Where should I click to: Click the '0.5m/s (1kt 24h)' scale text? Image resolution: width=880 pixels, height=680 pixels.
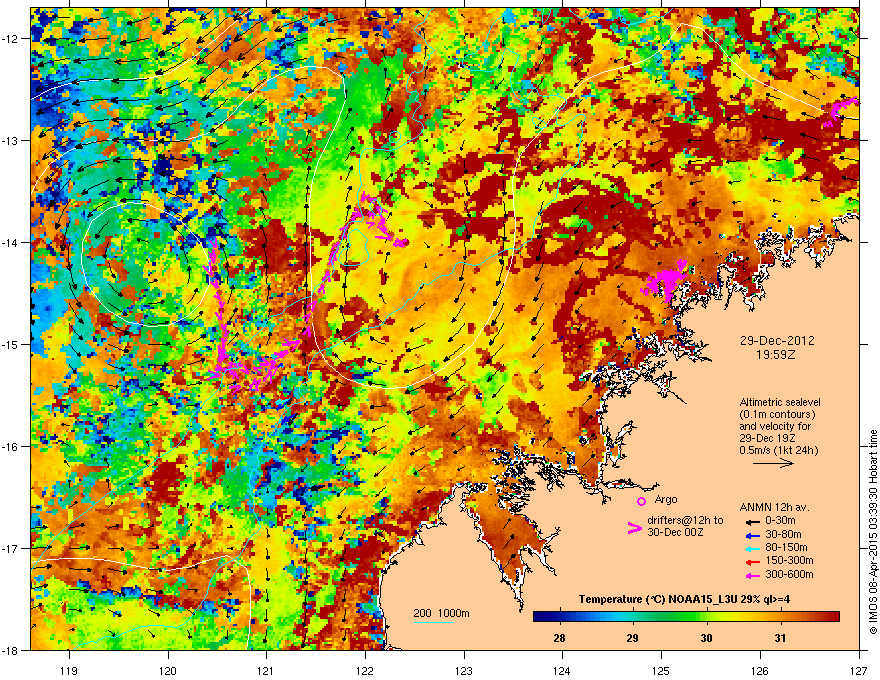(x=778, y=450)
